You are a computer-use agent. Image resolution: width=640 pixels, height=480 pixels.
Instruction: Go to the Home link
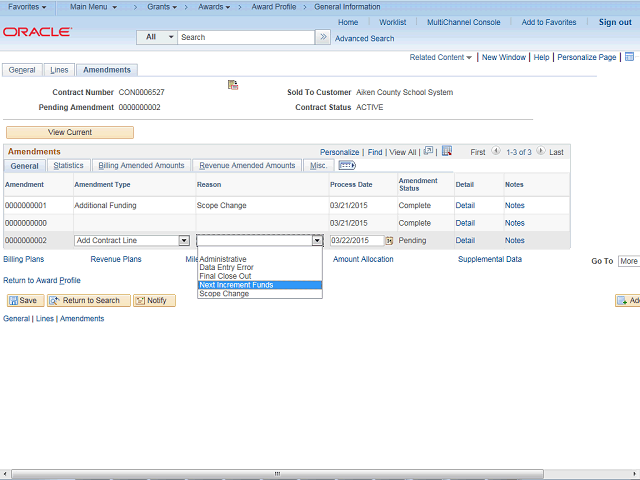click(x=348, y=22)
